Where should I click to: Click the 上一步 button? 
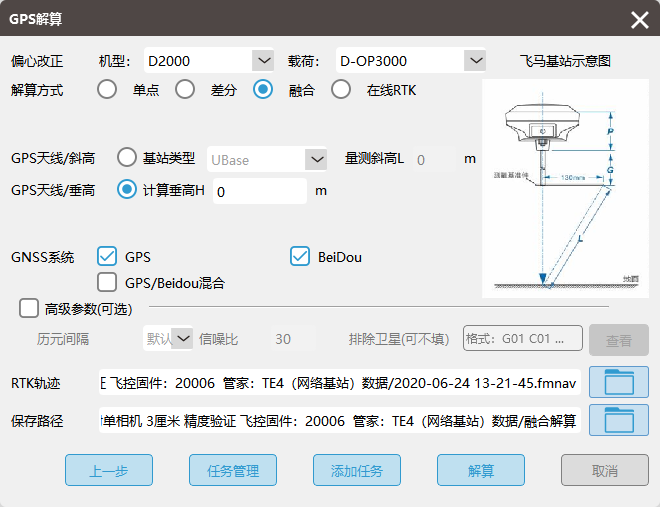click(109, 470)
